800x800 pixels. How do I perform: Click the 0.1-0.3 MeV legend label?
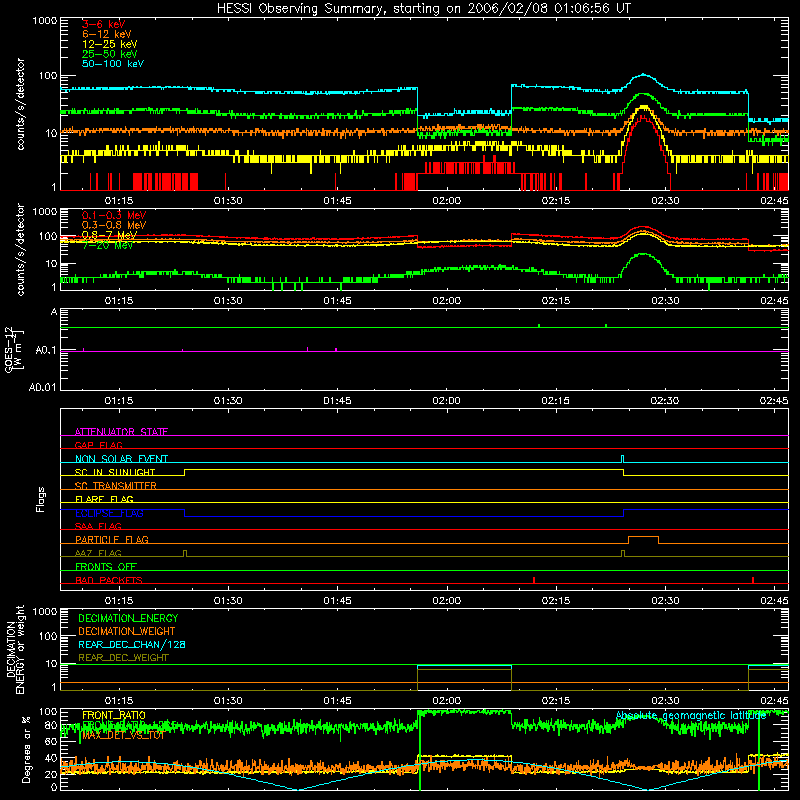114,215
